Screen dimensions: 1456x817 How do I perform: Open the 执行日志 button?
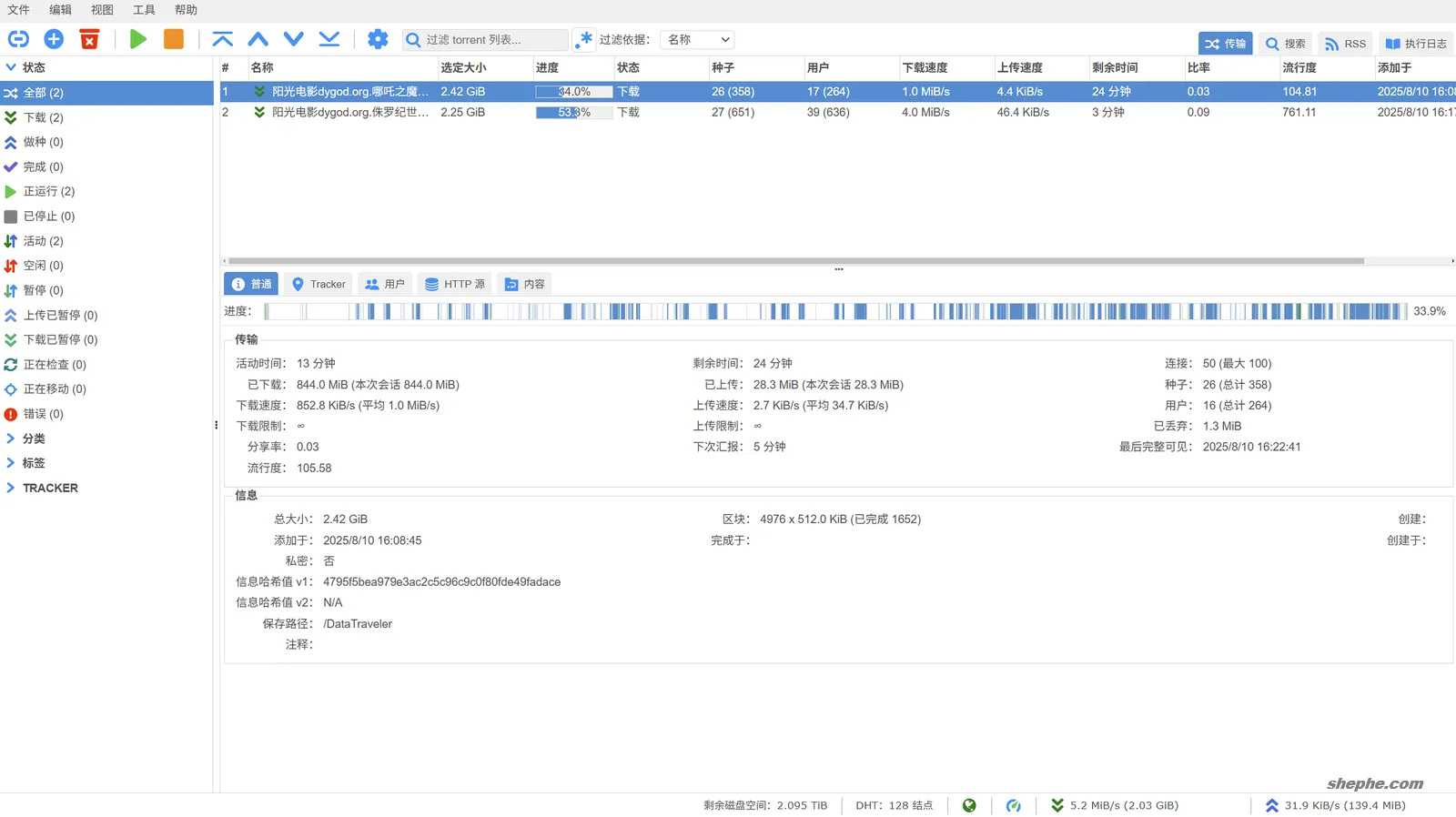click(1416, 44)
